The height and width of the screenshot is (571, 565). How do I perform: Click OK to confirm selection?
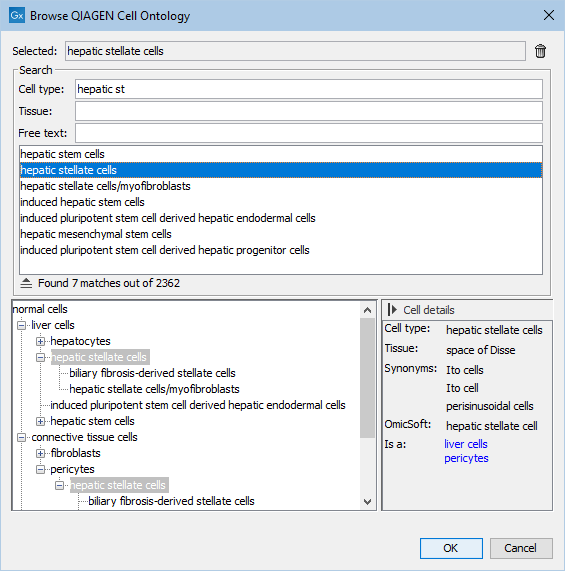(x=451, y=548)
